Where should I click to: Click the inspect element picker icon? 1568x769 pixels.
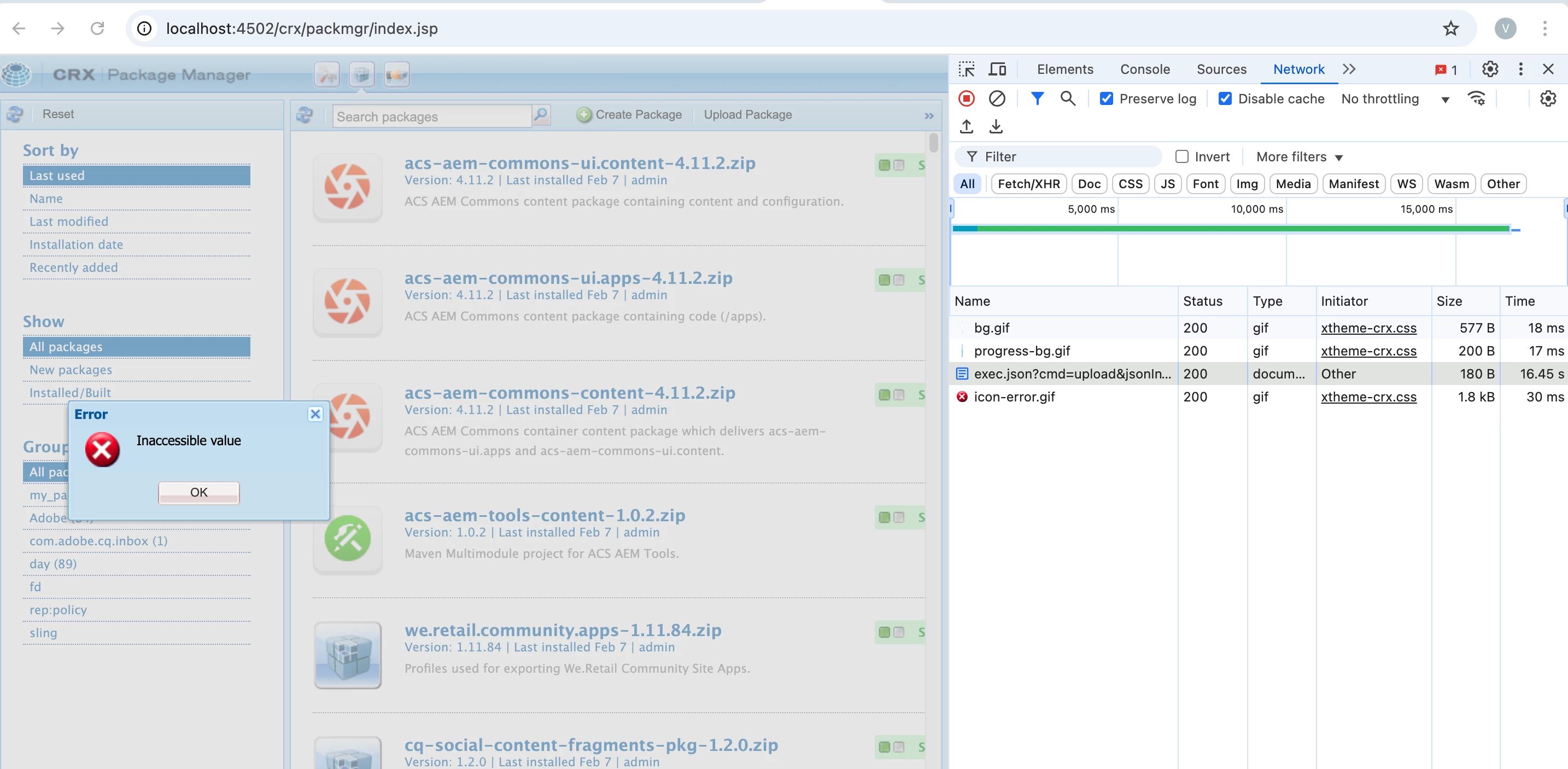[x=966, y=69]
